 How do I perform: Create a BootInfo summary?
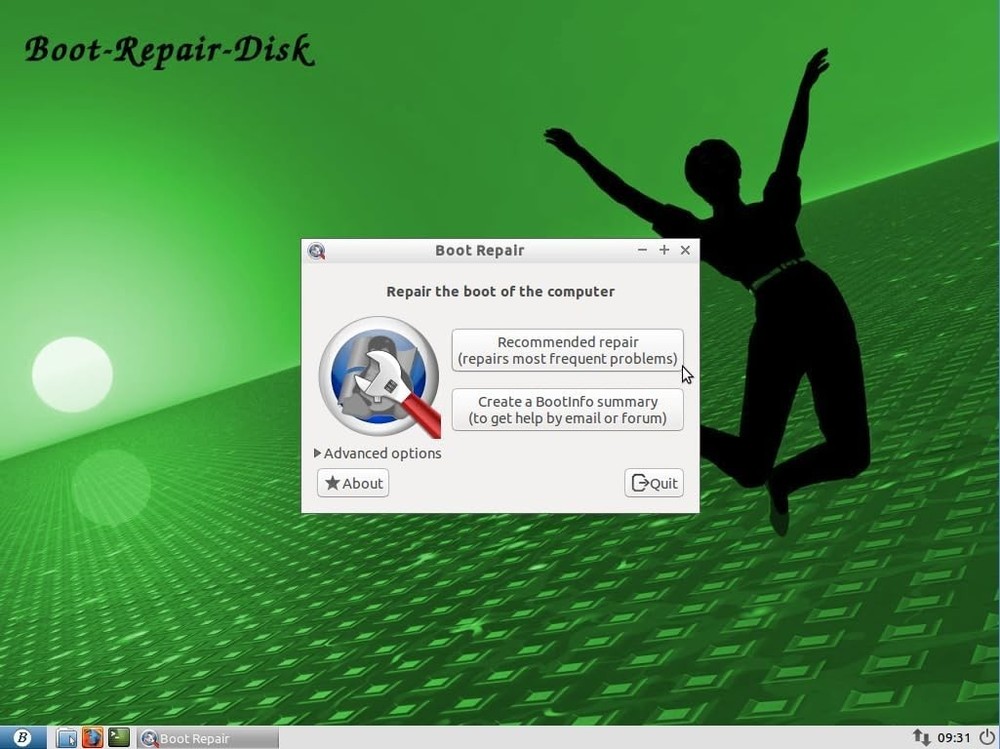pos(567,410)
